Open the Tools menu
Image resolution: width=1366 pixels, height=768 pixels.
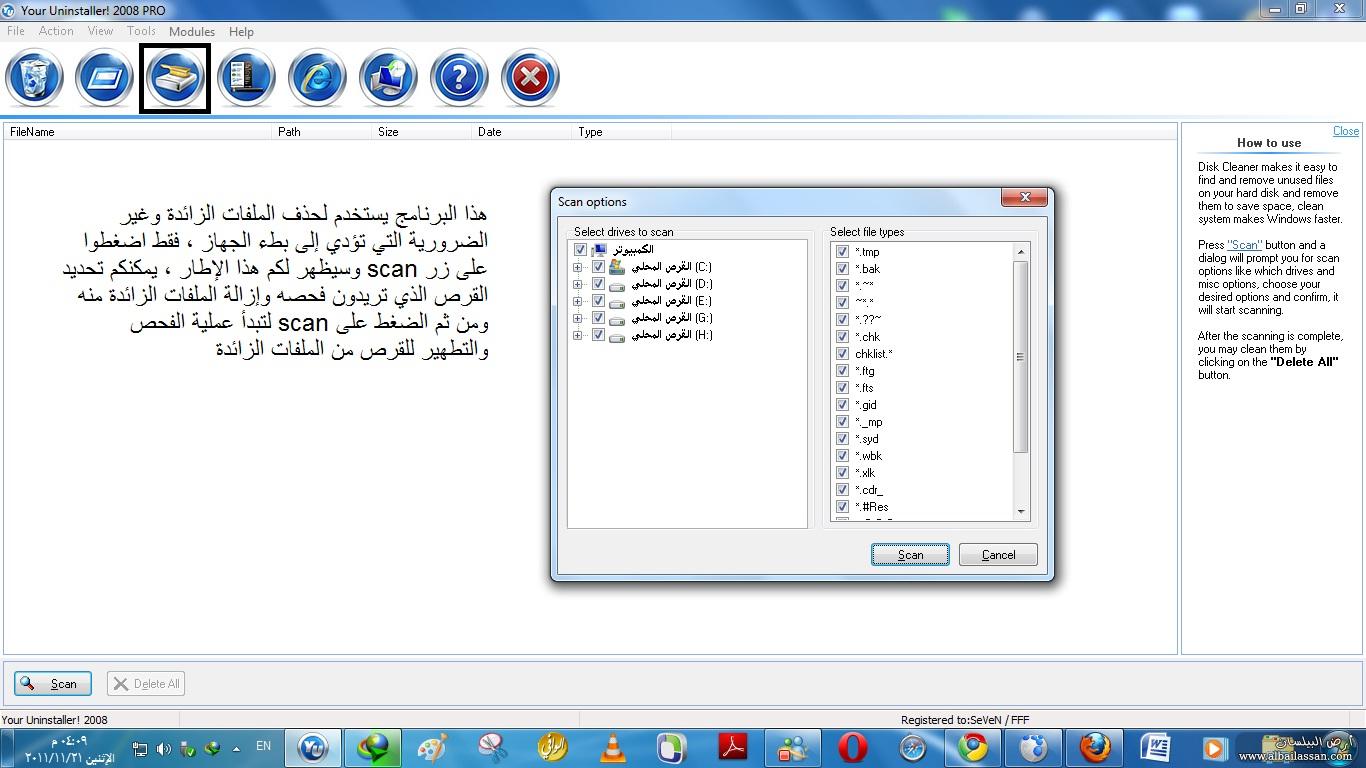coord(141,31)
